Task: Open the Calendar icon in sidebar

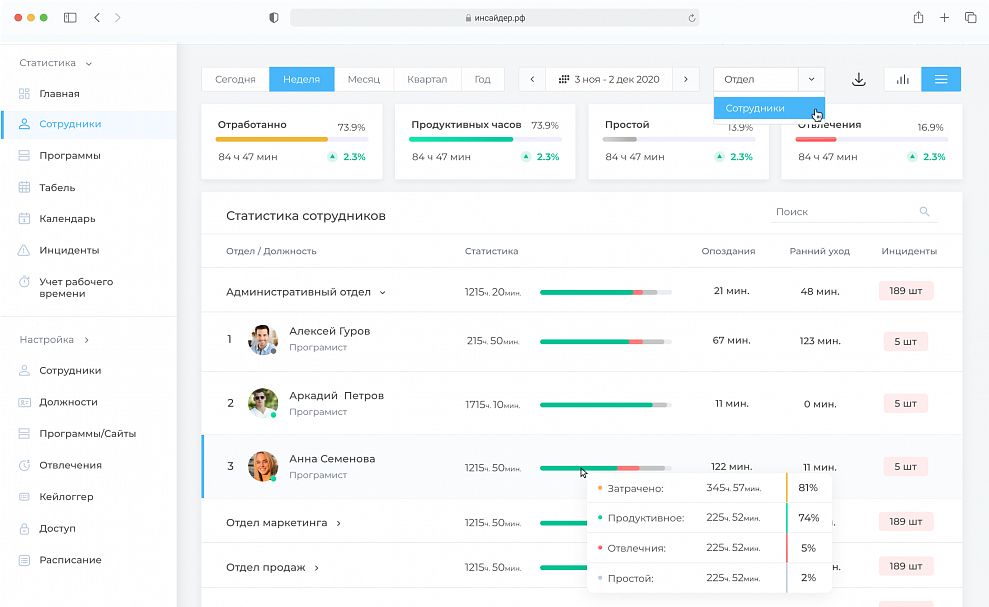Action: [24, 219]
